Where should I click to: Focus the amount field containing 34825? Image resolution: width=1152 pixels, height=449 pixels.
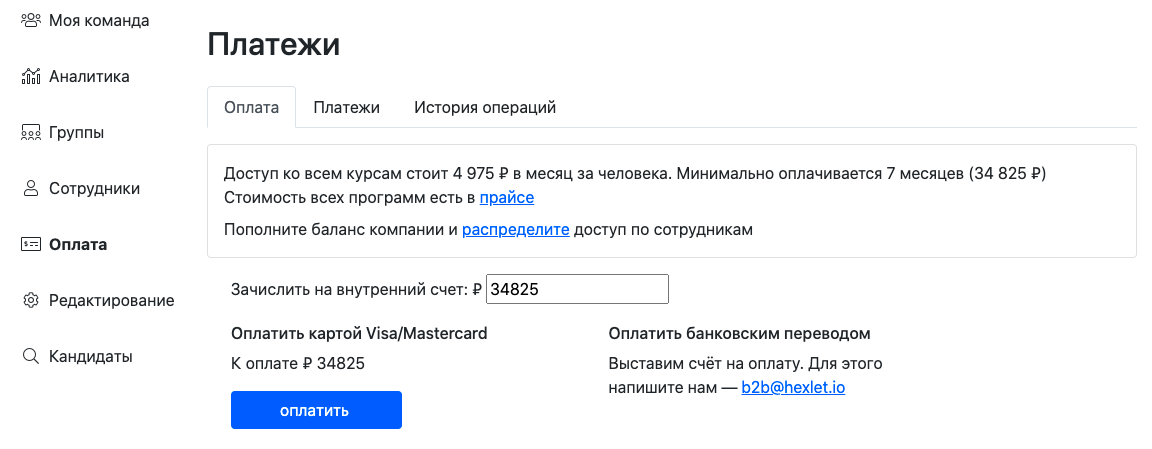click(577, 290)
